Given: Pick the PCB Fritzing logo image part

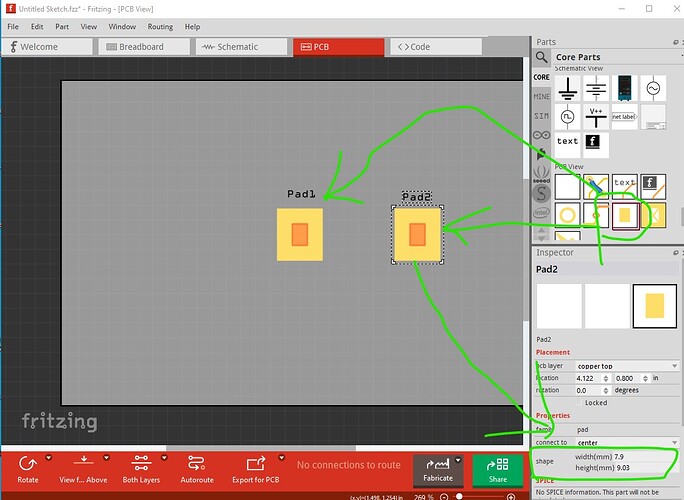Looking at the screenshot, I should point(653,186).
